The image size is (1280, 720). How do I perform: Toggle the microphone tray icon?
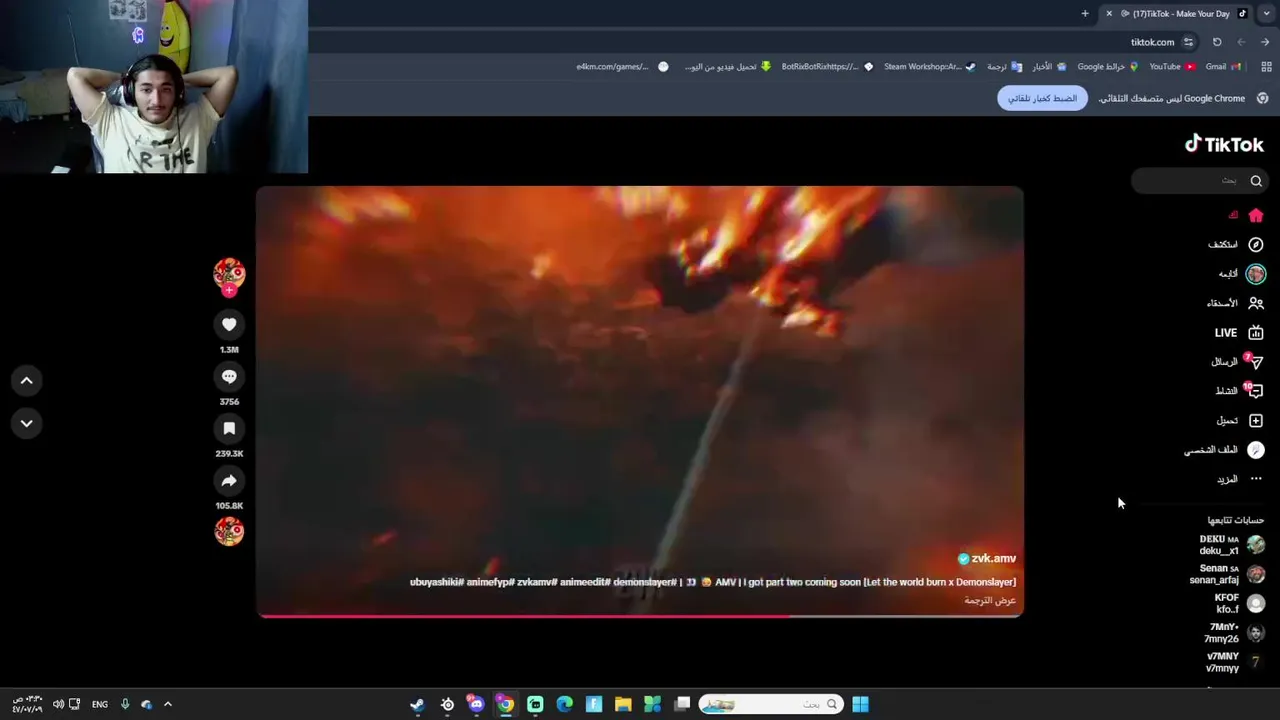tap(125, 704)
